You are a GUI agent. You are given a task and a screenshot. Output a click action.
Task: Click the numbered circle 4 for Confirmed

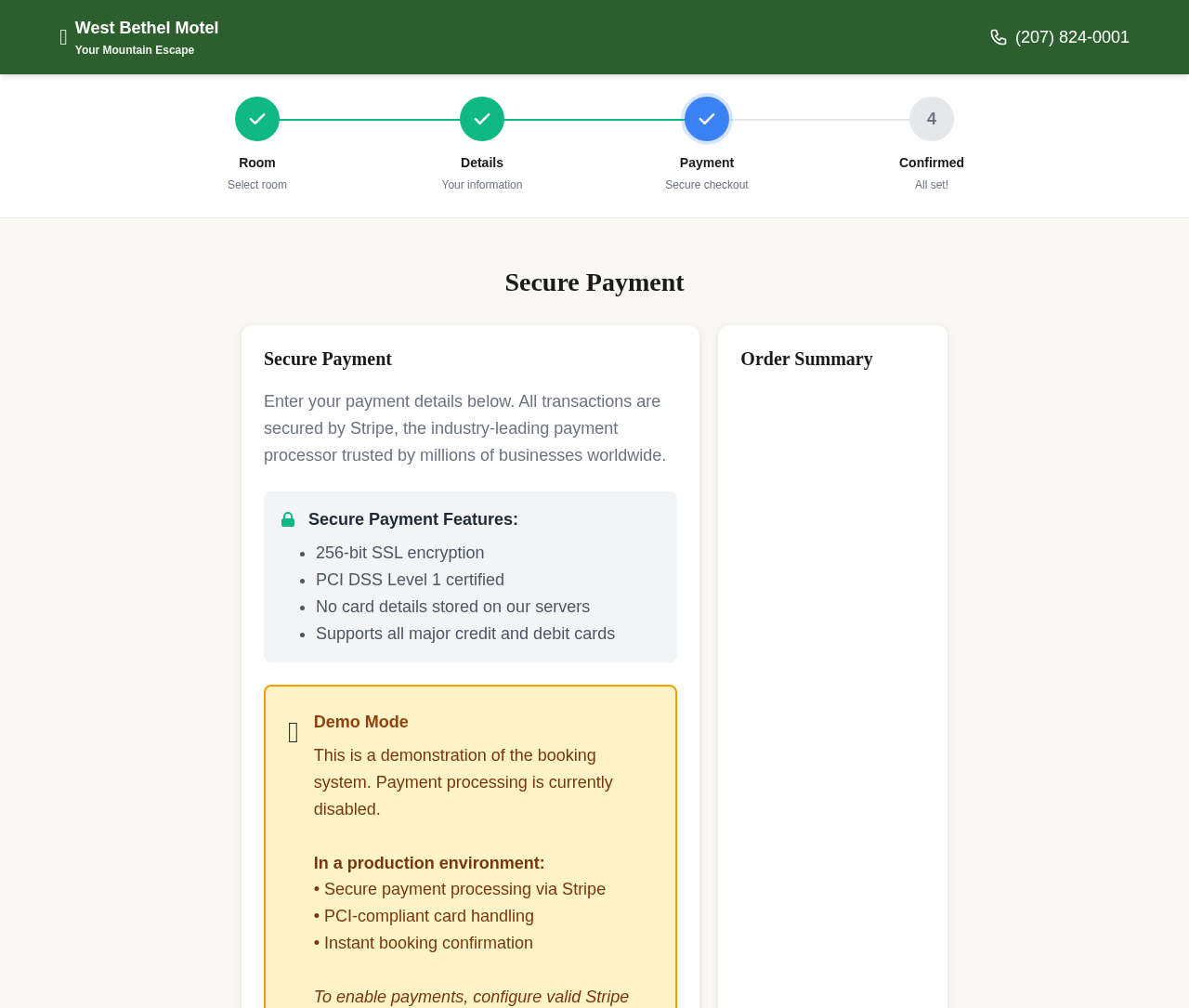[932, 118]
